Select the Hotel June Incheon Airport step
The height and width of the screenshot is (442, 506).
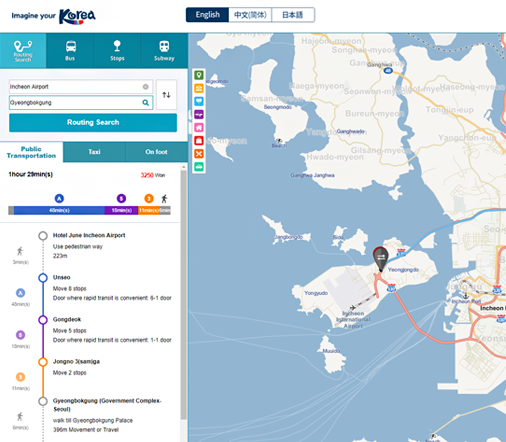[x=89, y=235]
